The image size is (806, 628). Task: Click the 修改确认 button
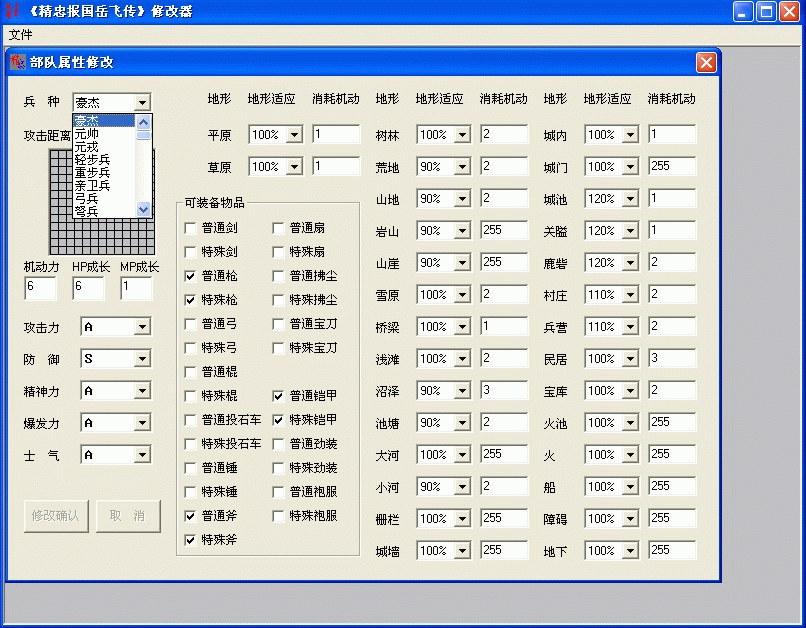(56, 516)
